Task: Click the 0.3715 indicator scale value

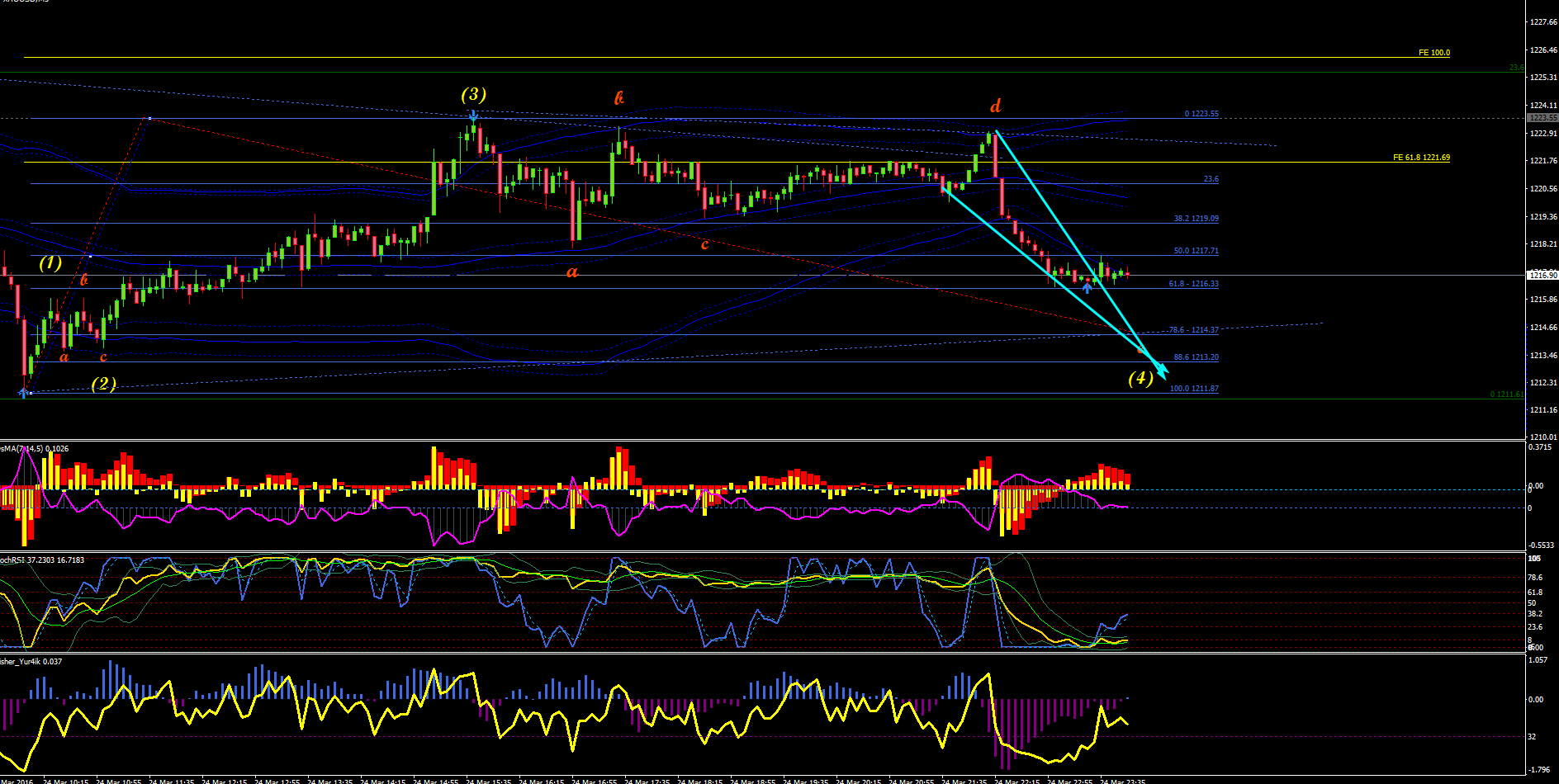Action: click(1540, 447)
